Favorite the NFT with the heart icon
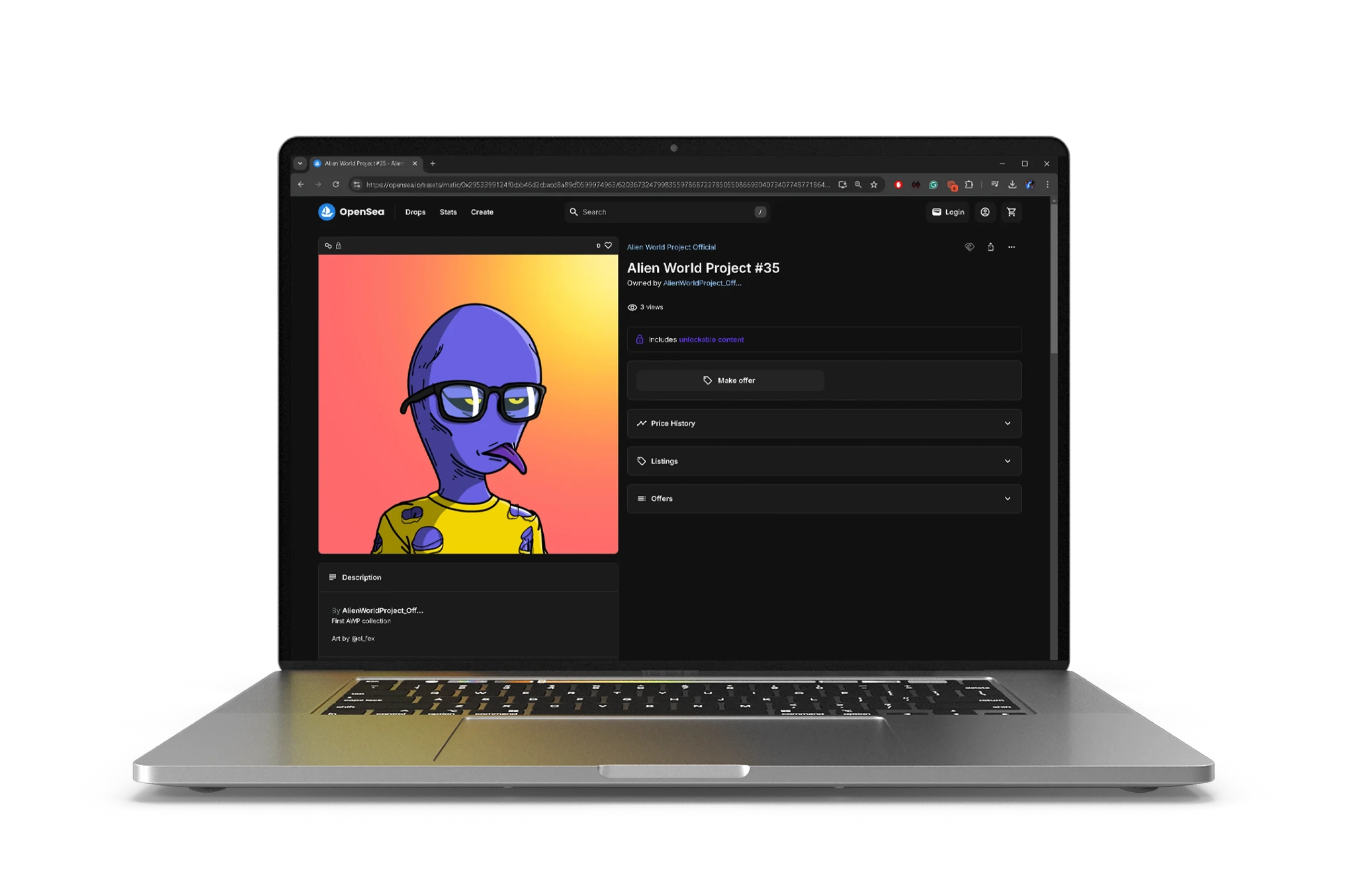 [x=608, y=246]
